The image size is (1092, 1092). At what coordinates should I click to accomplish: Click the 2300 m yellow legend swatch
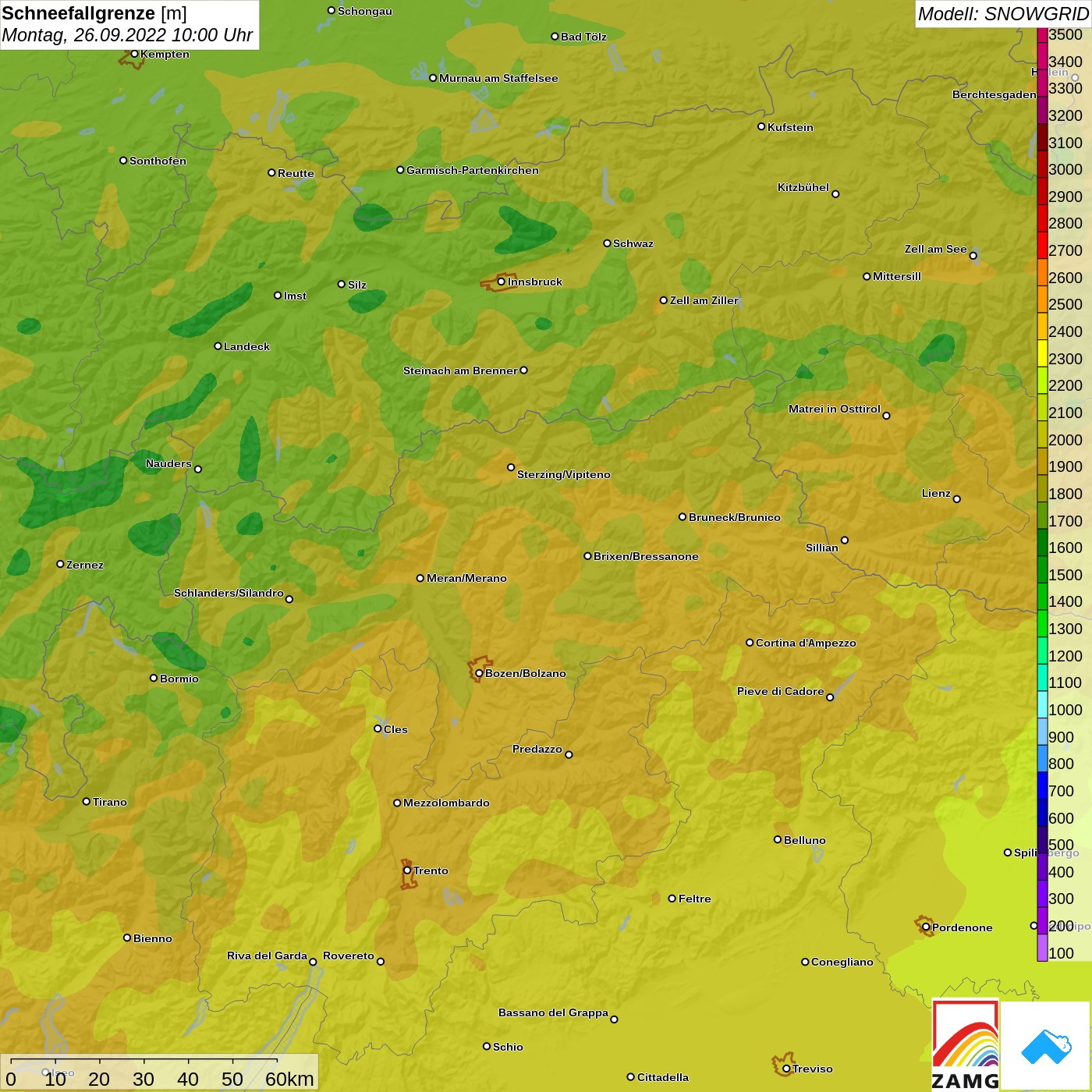coord(1042,353)
